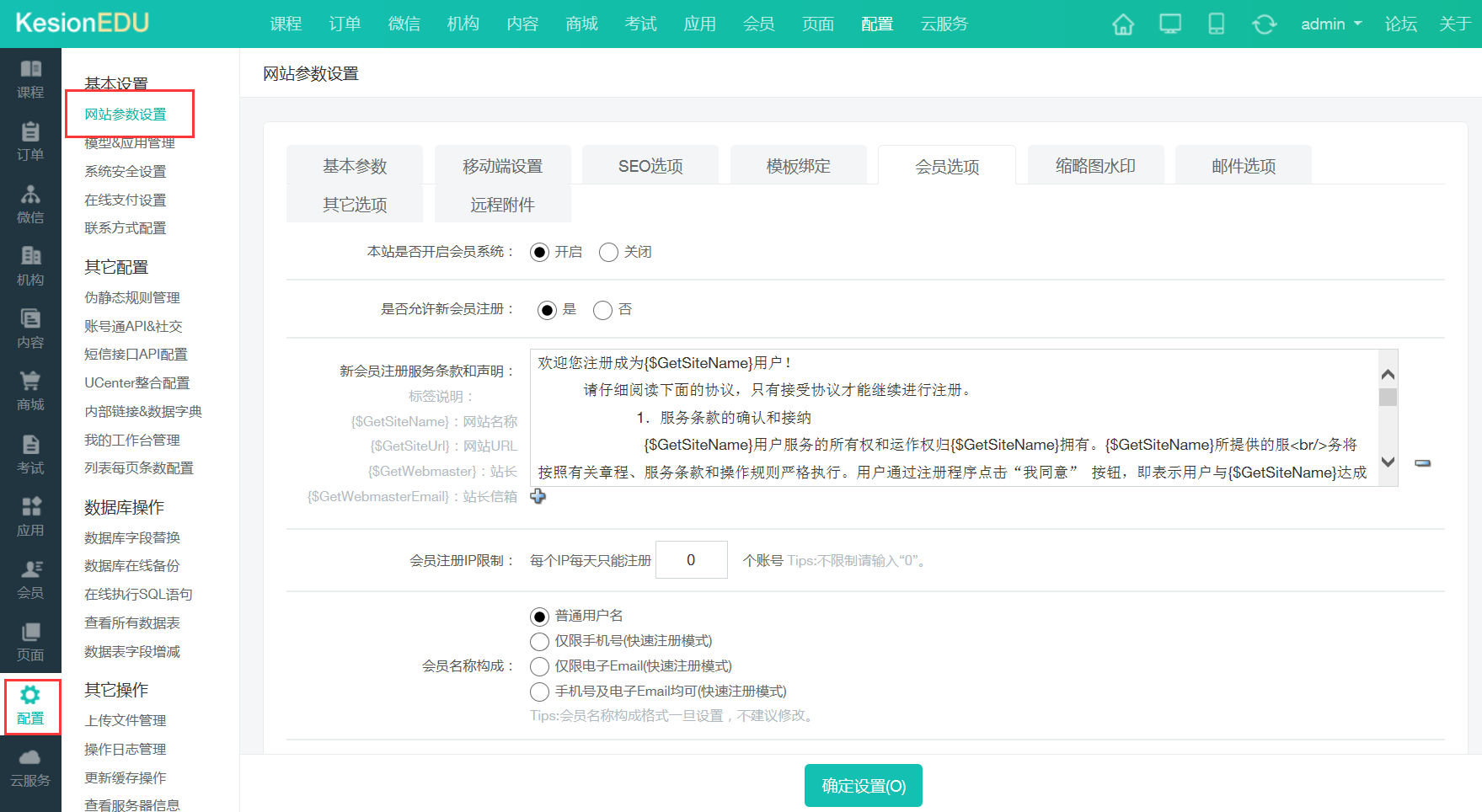Click the 确定设置(O) button
The image size is (1482, 812).
coord(863,785)
